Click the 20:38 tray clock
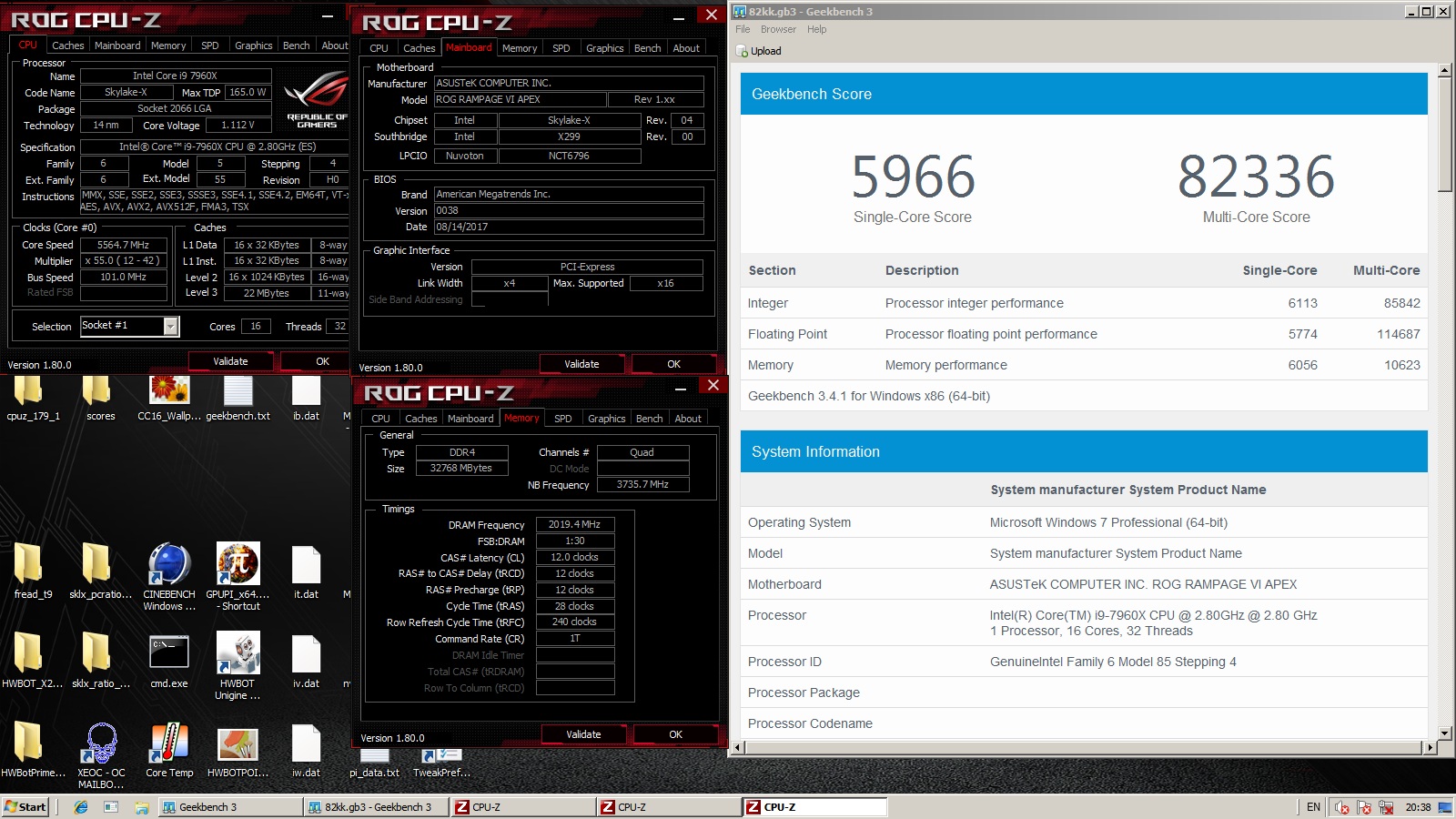Screen dimensions: 1456x819 point(1418,807)
